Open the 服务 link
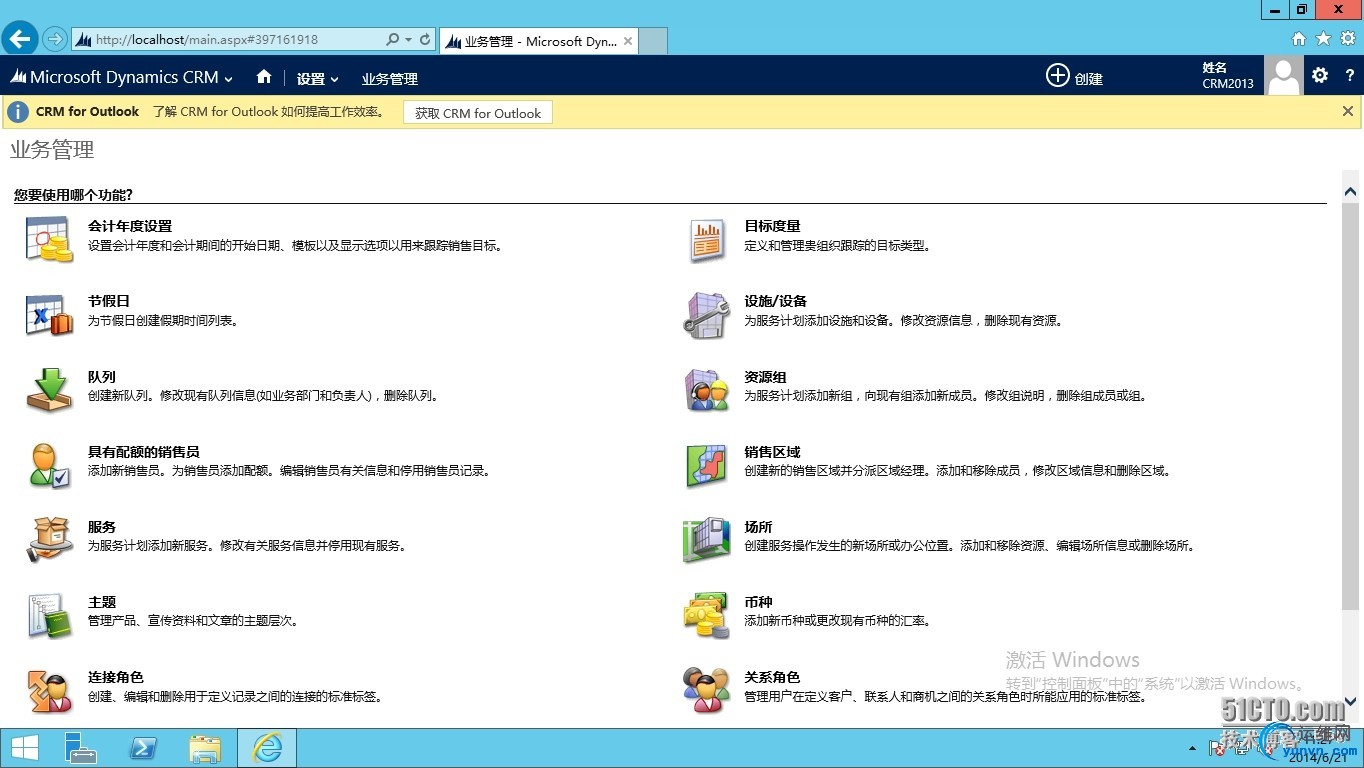Image resolution: width=1364 pixels, height=768 pixels. point(102,527)
